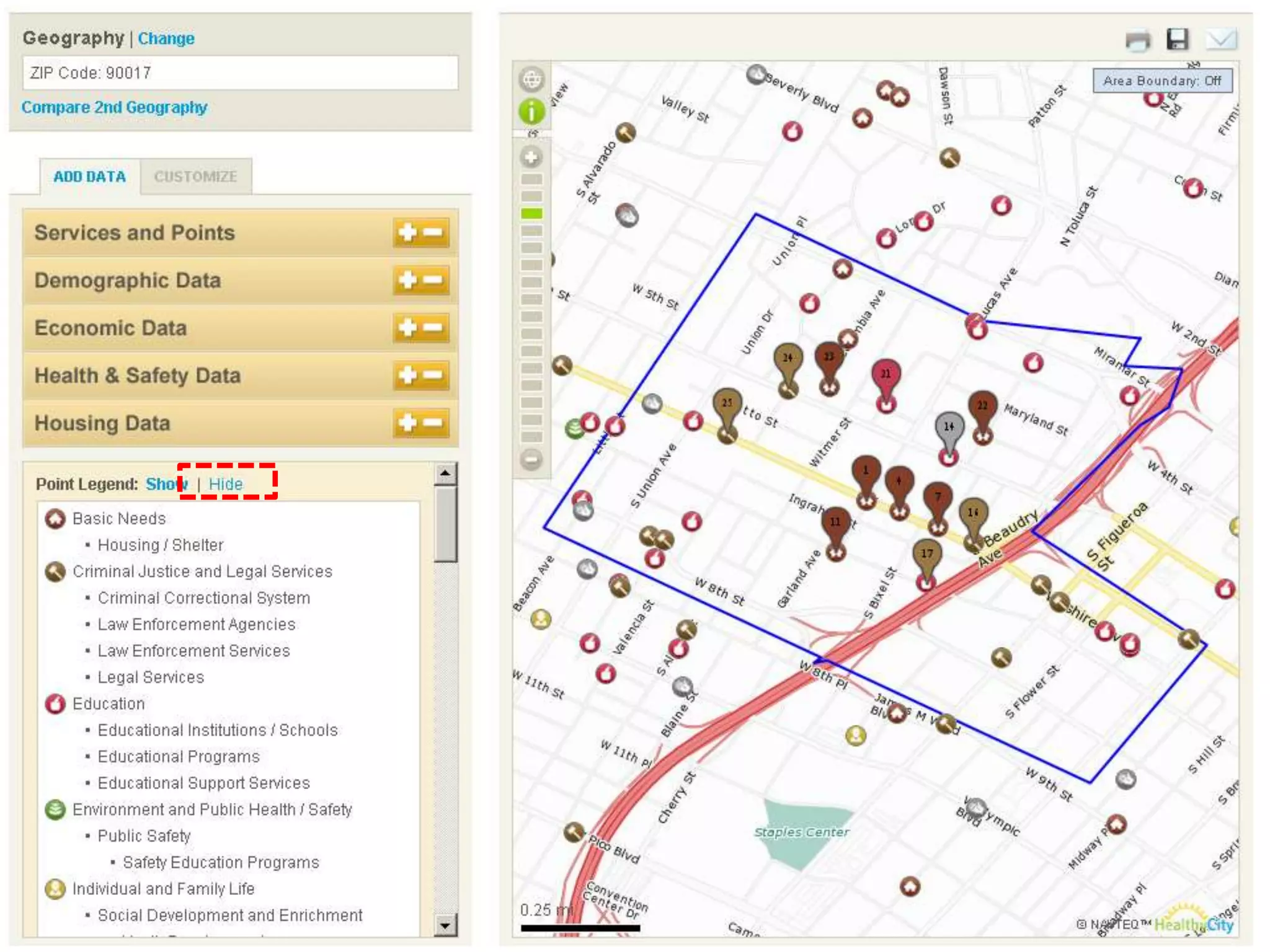Expand the Demographic Data section
This screenshot has width=1270, height=952.
(x=407, y=280)
